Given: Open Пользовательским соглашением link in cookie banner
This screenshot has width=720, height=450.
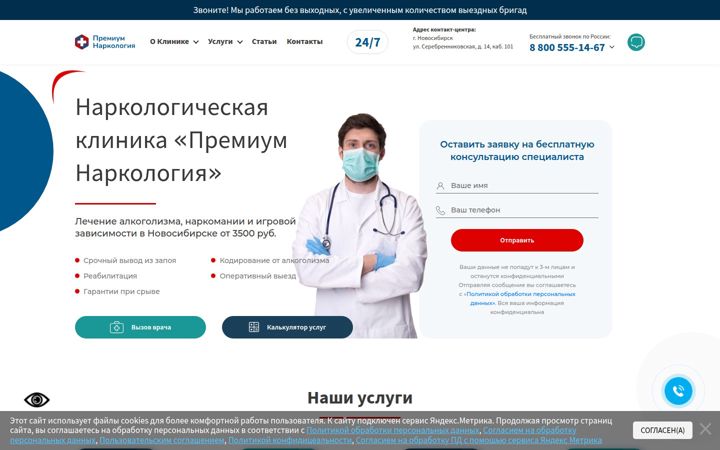Looking at the screenshot, I should [x=162, y=440].
